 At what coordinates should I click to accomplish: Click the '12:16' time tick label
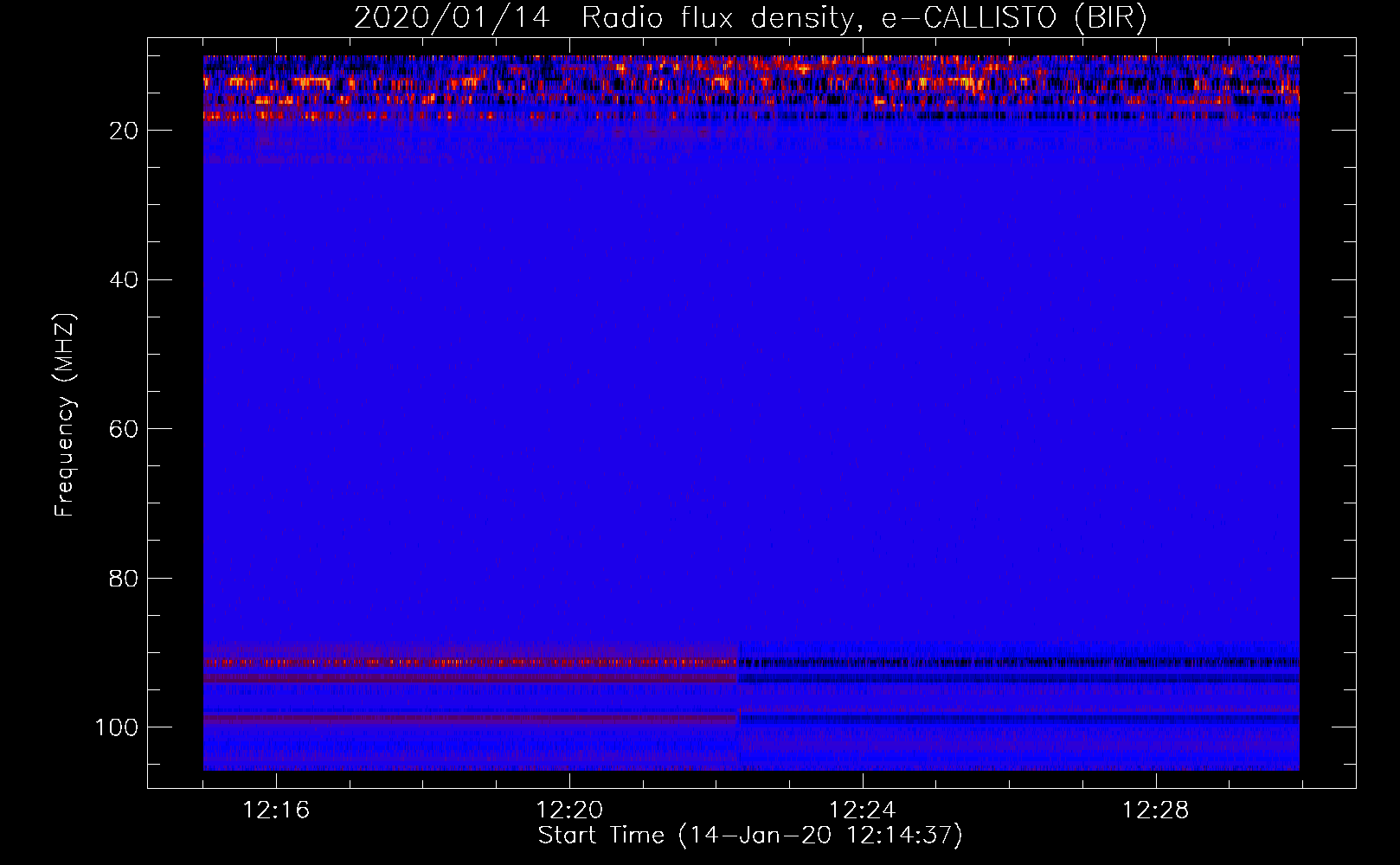276,811
